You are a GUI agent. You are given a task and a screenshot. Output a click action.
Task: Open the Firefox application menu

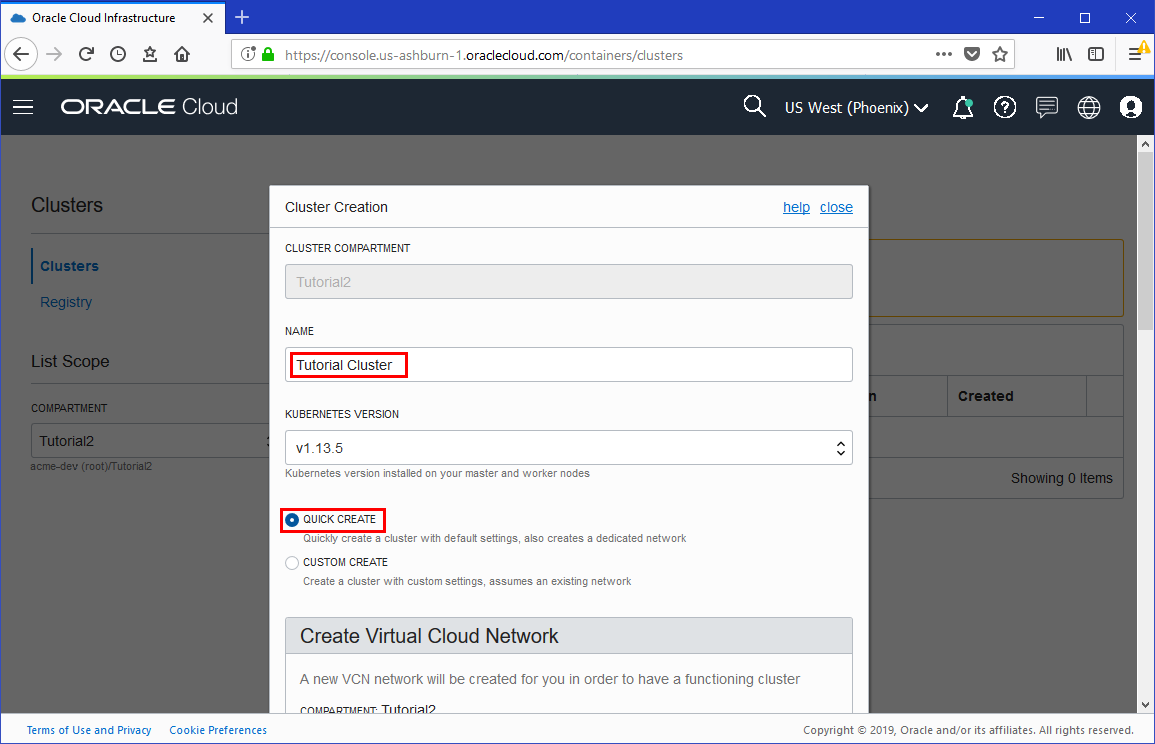pyautogui.click(x=1135, y=55)
